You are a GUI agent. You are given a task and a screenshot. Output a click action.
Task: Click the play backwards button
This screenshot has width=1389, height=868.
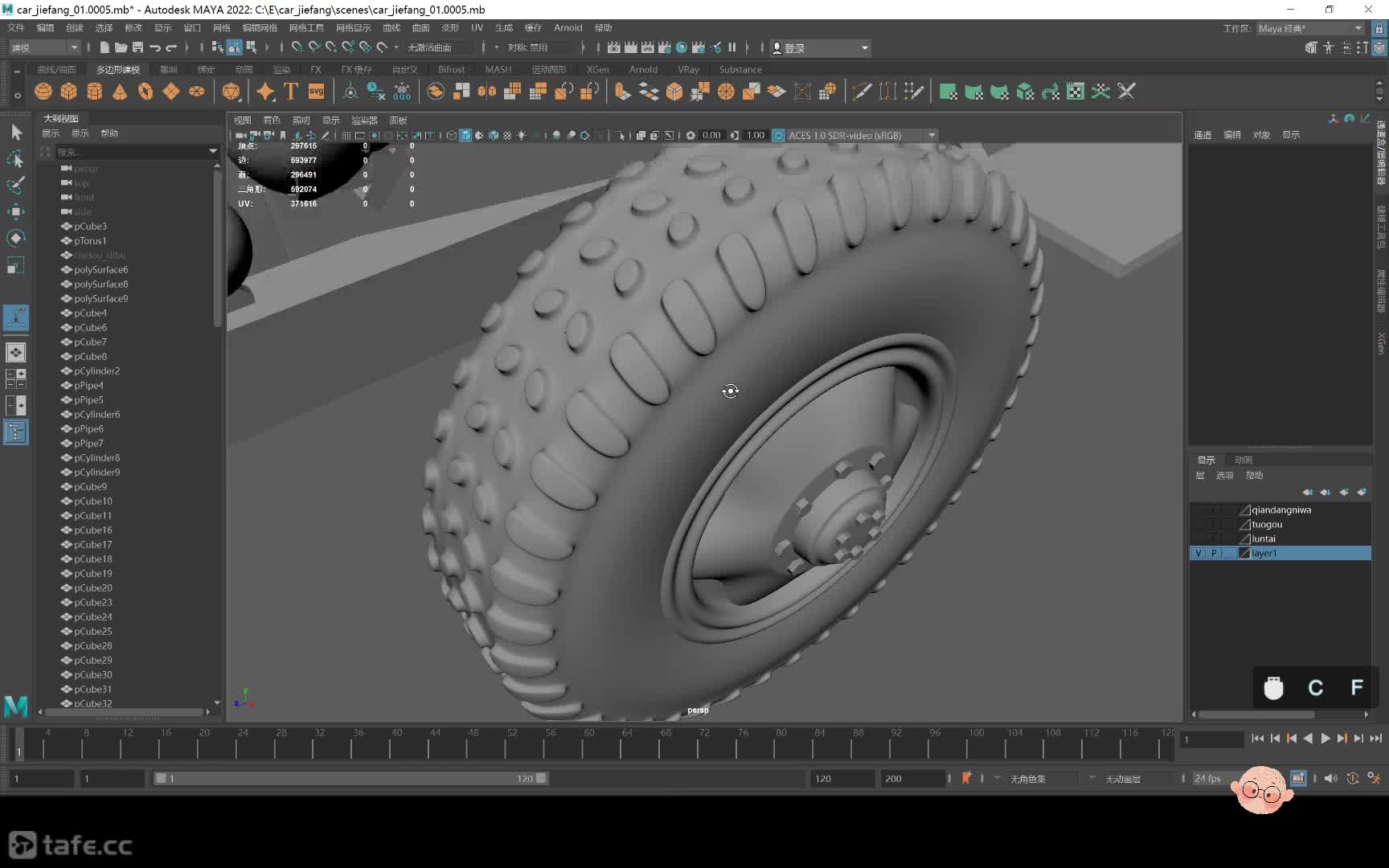pyautogui.click(x=1309, y=739)
